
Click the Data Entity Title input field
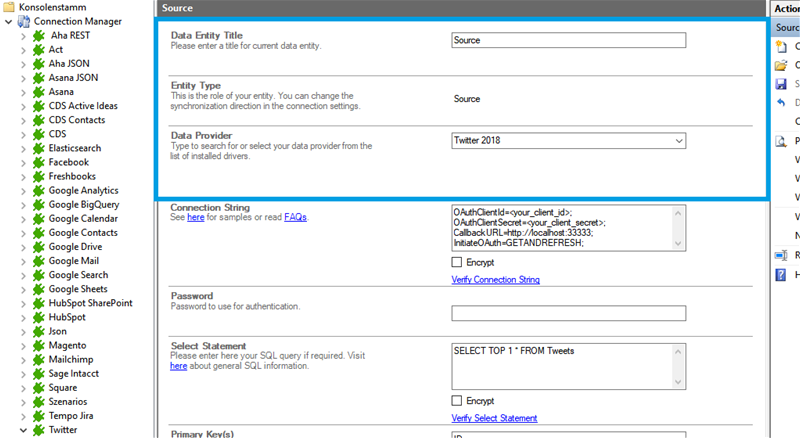coord(568,41)
